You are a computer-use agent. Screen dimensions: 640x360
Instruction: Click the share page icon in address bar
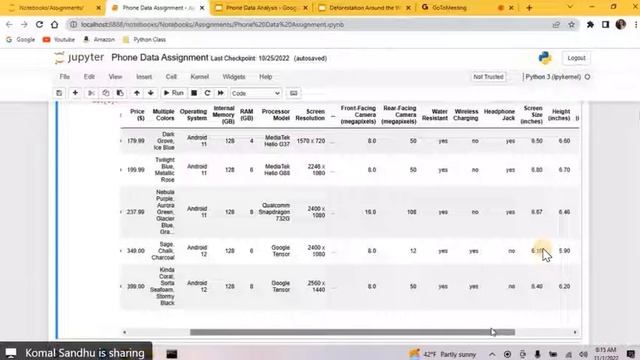pos(556,24)
